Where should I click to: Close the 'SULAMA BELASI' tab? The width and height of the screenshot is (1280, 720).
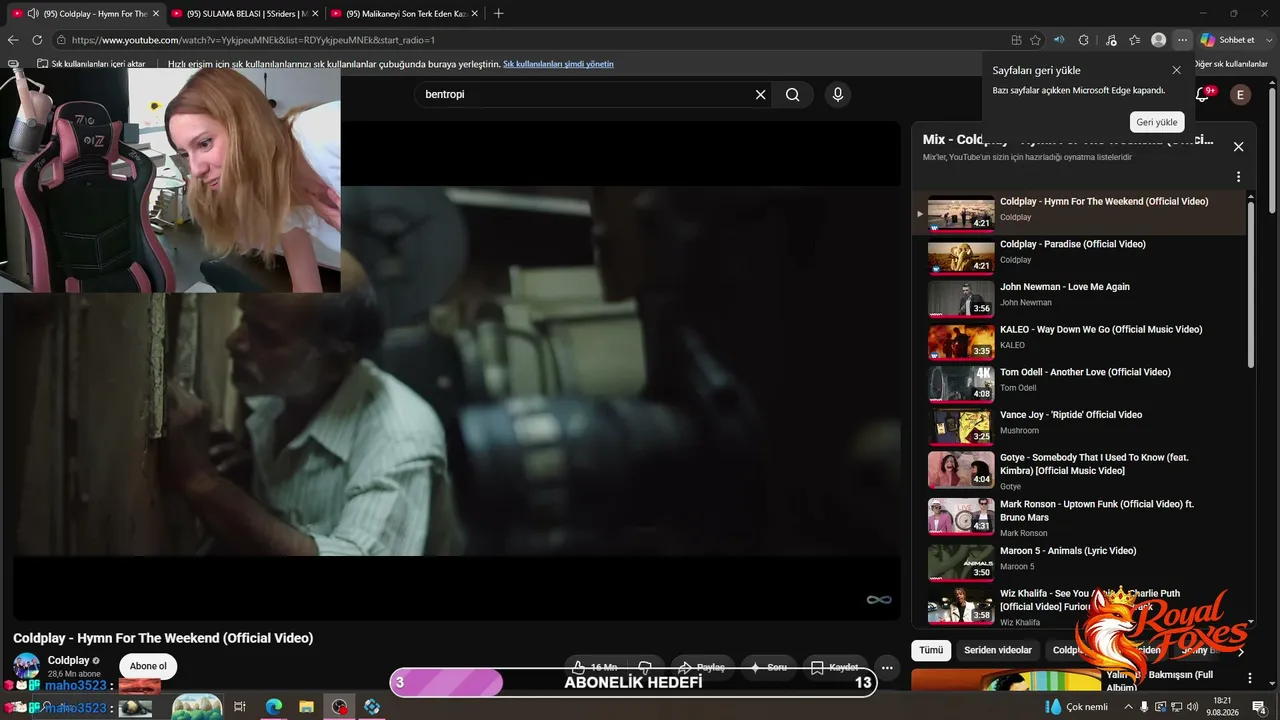coord(314,14)
